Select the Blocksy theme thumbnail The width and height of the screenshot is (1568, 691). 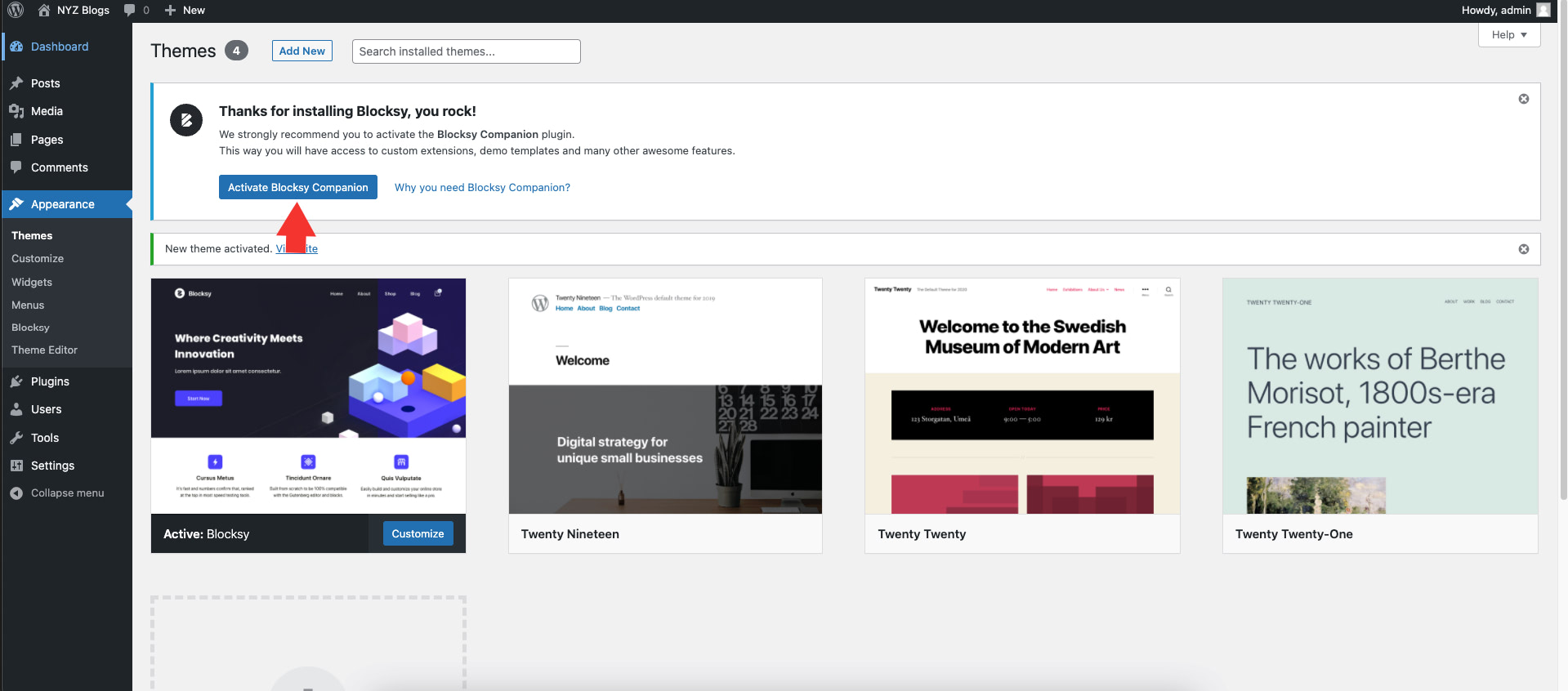click(x=308, y=396)
